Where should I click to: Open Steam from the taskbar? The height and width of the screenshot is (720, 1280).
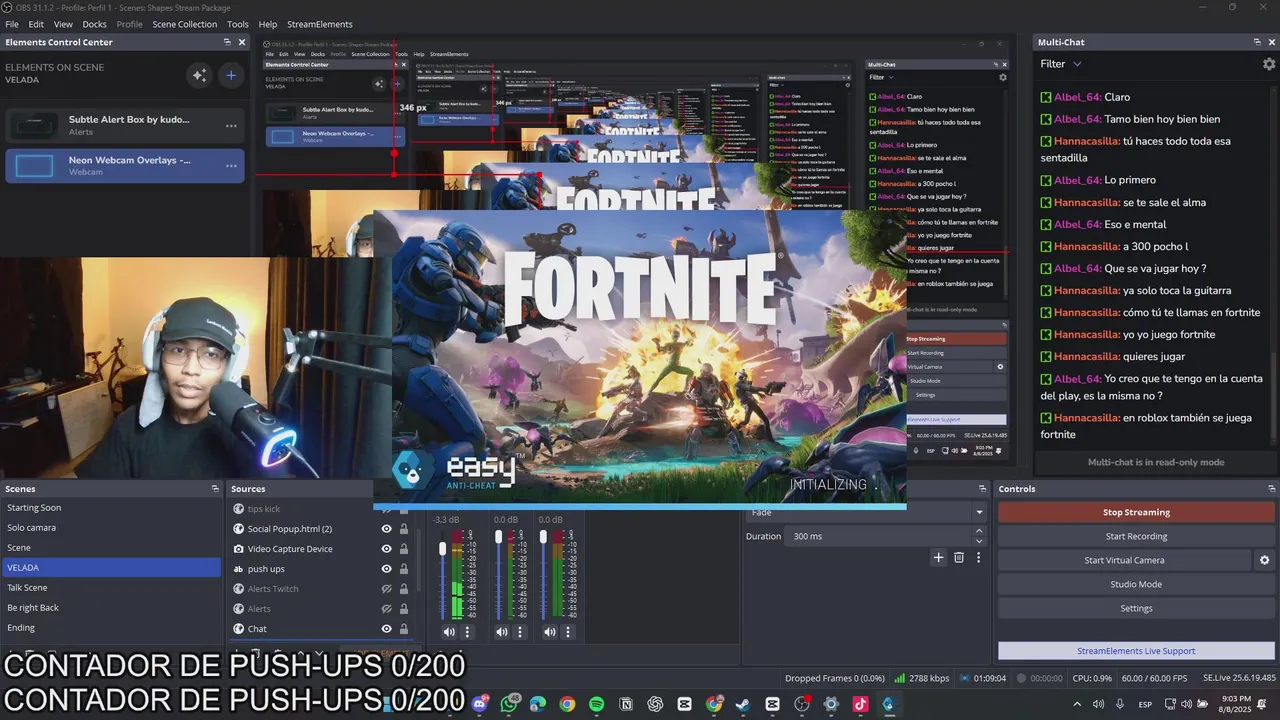click(743, 704)
